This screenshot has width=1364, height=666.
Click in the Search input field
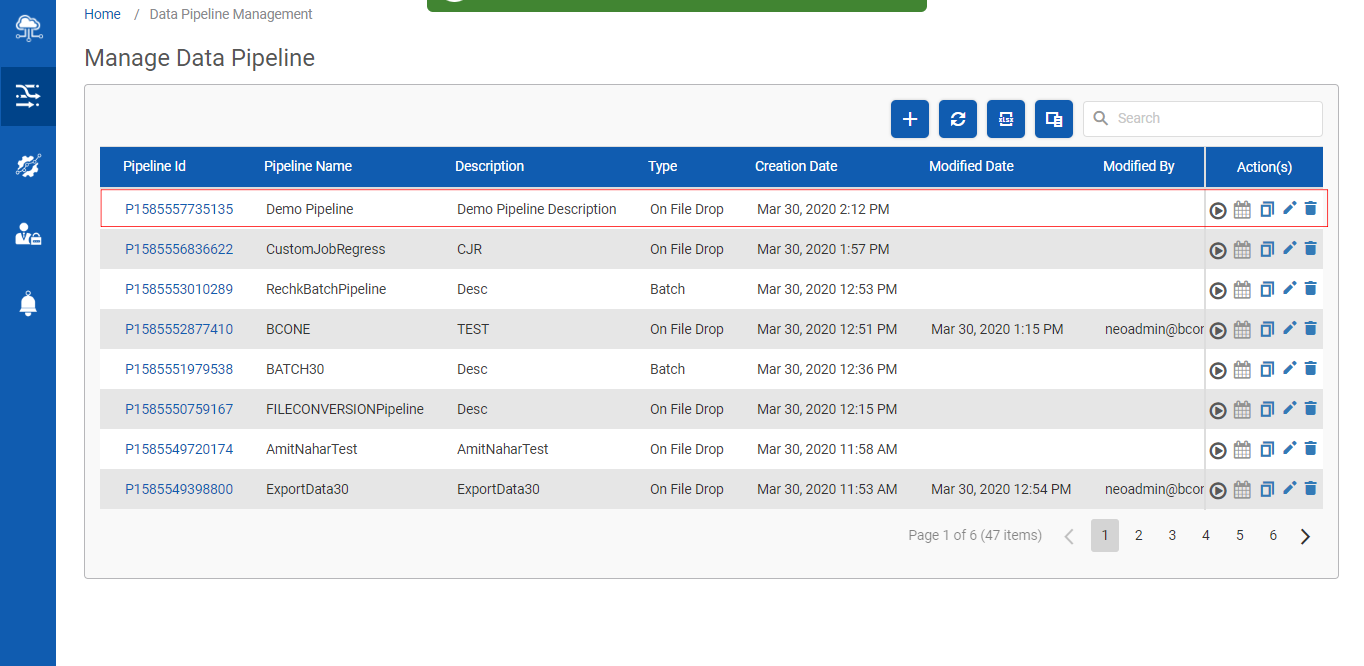(x=1203, y=119)
